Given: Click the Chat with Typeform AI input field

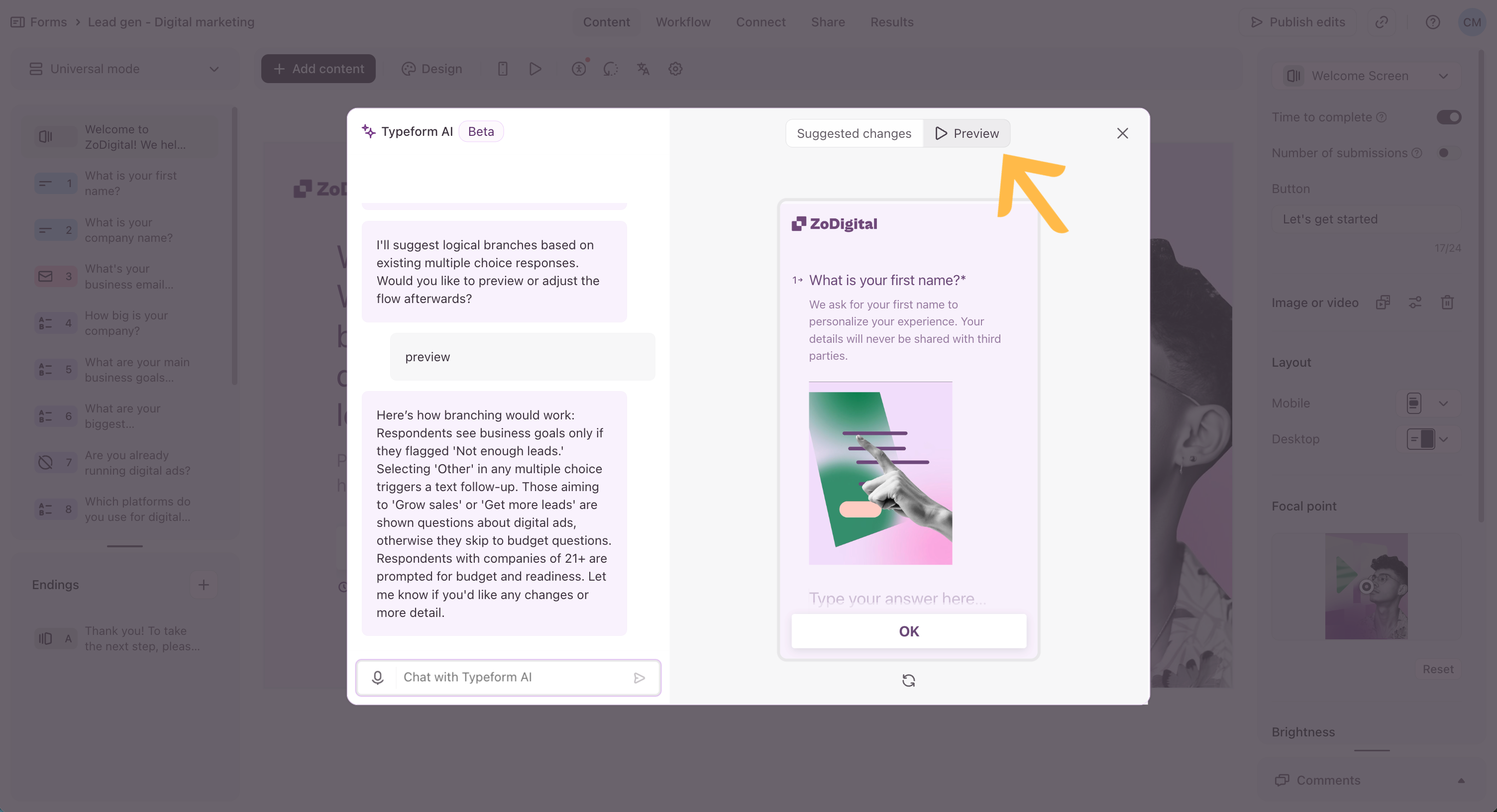Looking at the screenshot, I should pyautogui.click(x=512, y=677).
